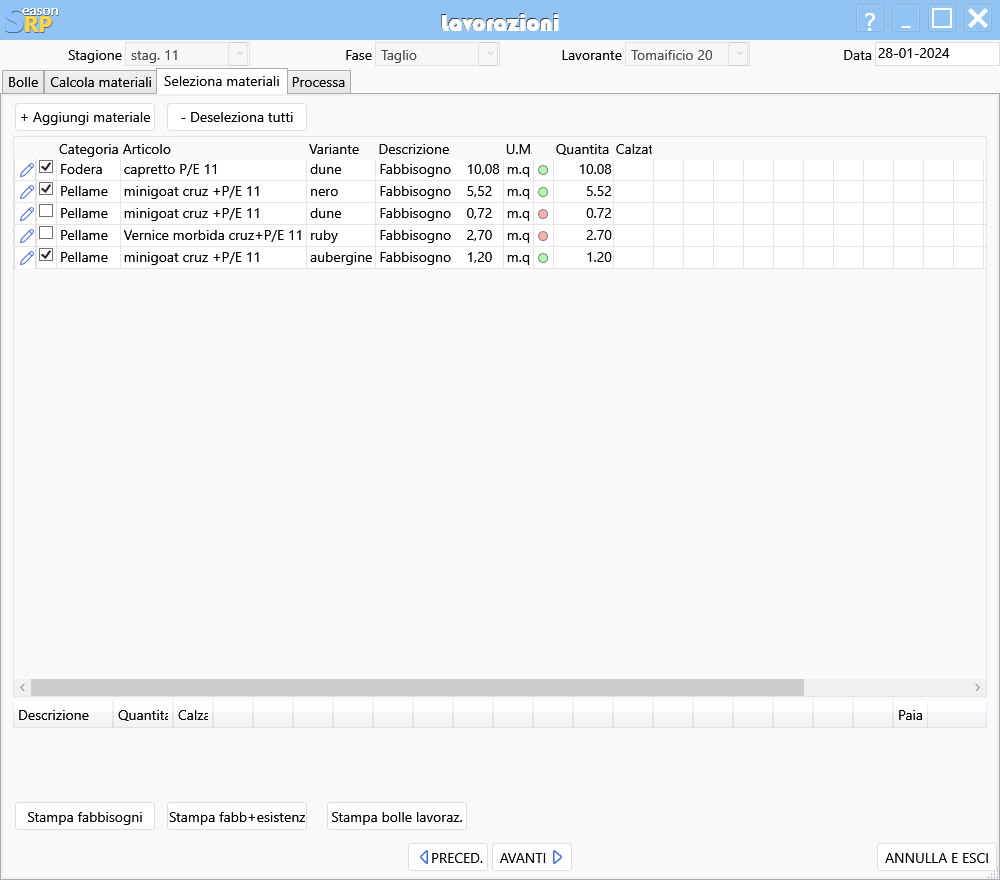The image size is (1000, 880).
Task: Open the help question mark icon
Action: click(869, 20)
